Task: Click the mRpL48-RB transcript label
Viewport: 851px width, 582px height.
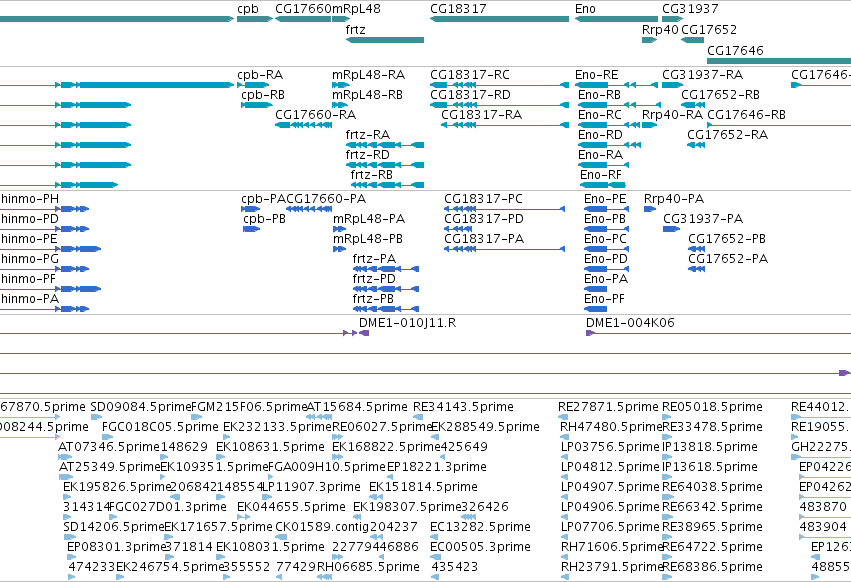Action: pos(367,95)
